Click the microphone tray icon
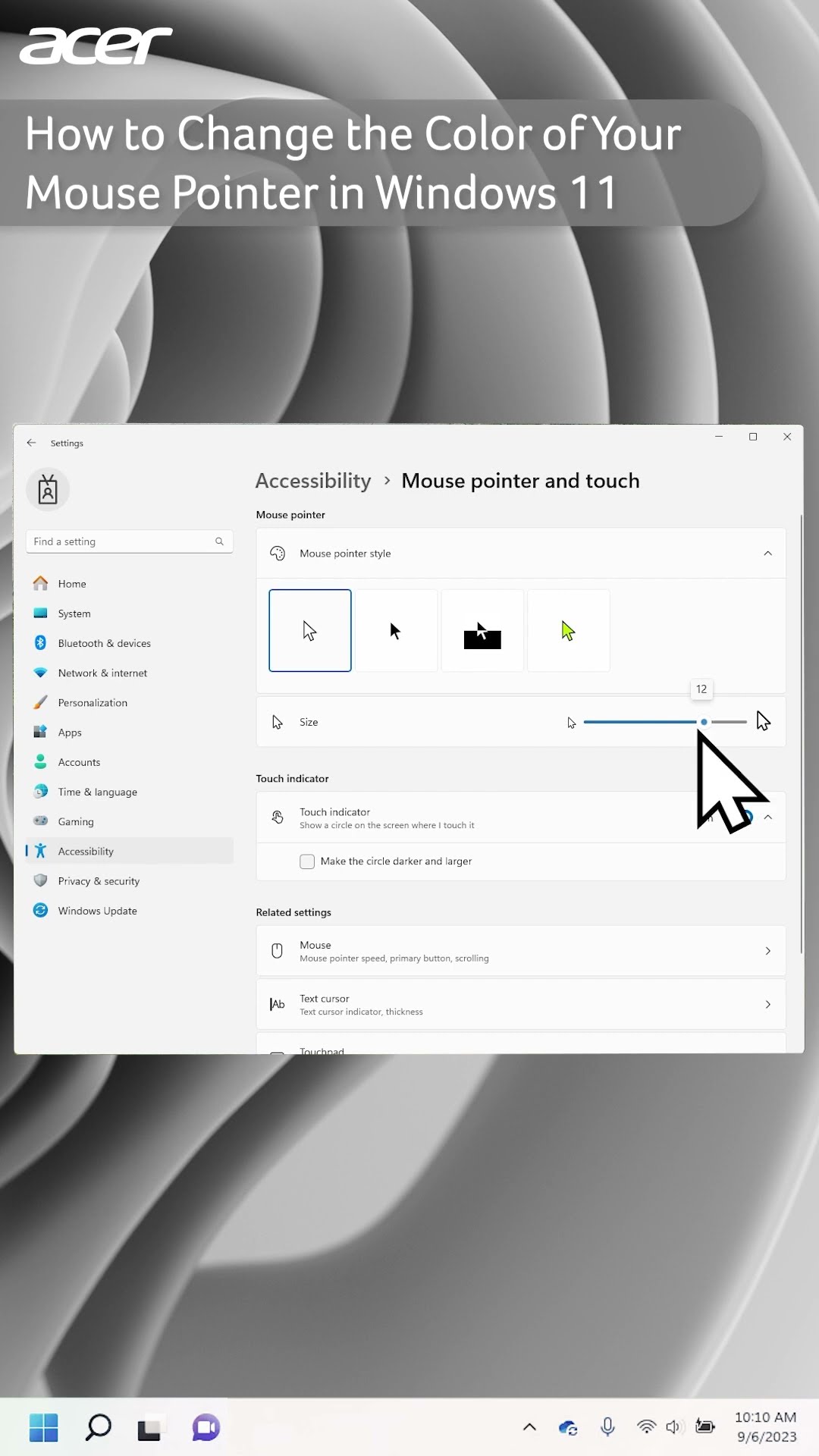The image size is (819, 1456). coord(607,1427)
